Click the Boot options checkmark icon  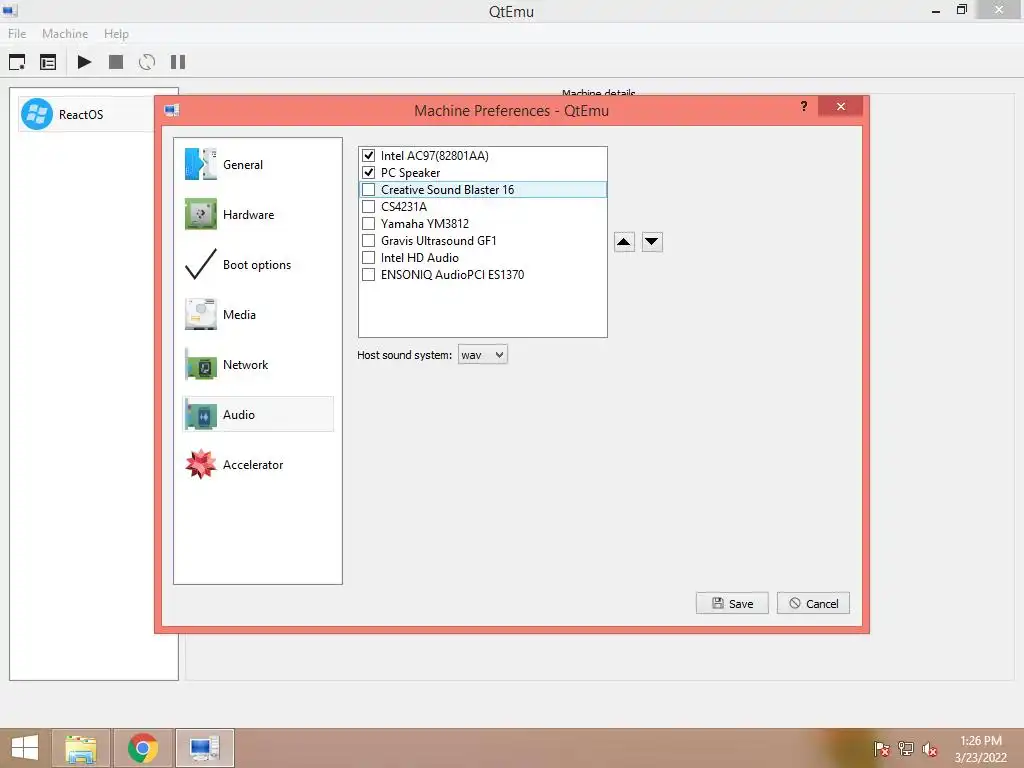[x=200, y=264]
